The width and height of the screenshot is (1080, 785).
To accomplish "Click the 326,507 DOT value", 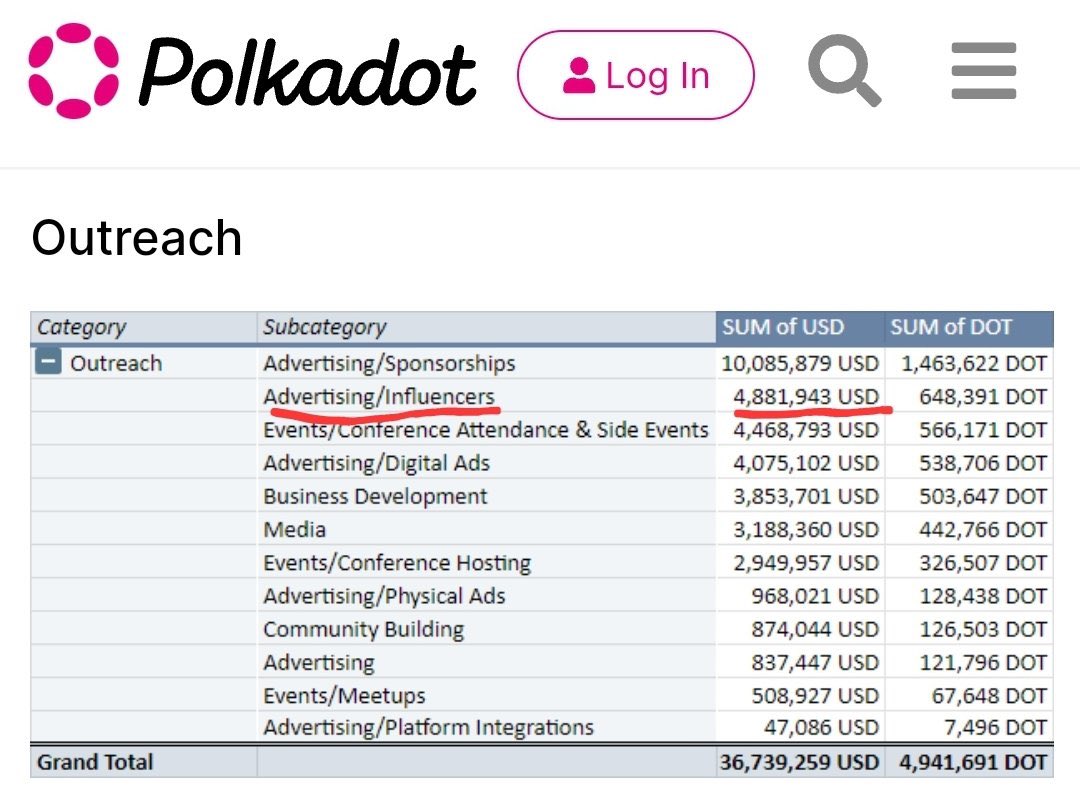I will pos(983,563).
